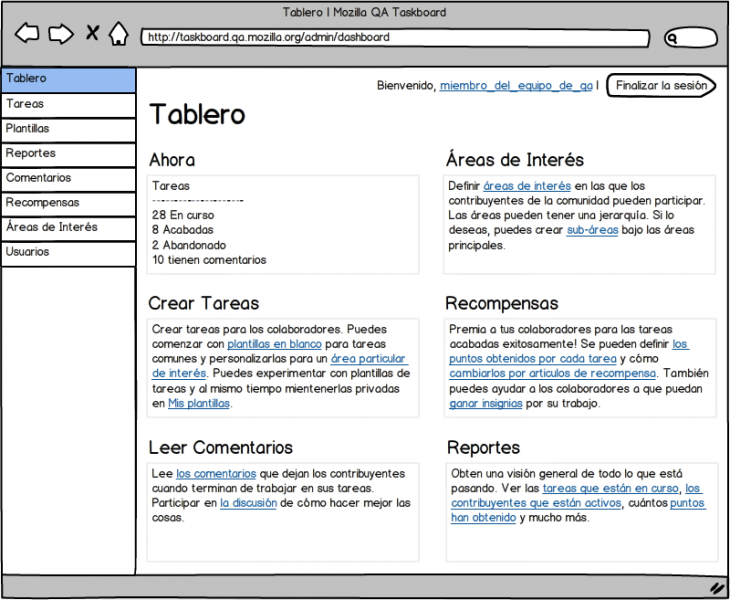Open Reportes in the sidebar

(x=68, y=155)
